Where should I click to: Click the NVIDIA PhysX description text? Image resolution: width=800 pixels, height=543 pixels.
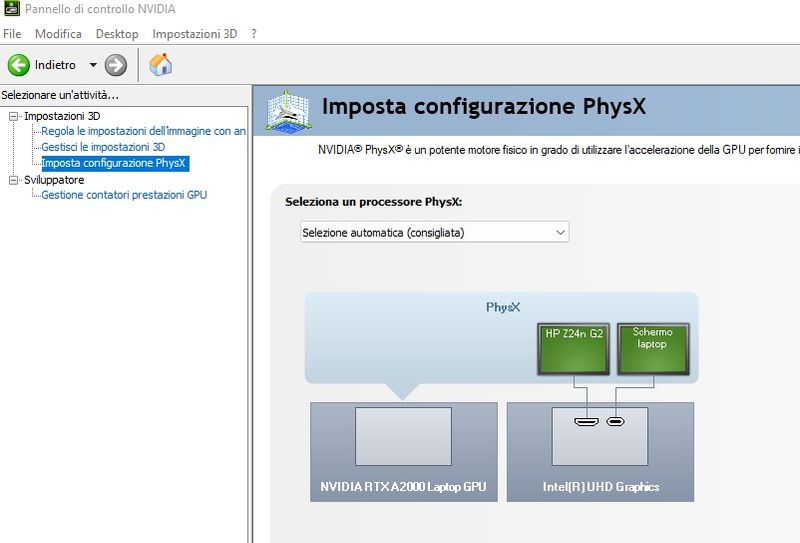pyautogui.click(x=559, y=150)
